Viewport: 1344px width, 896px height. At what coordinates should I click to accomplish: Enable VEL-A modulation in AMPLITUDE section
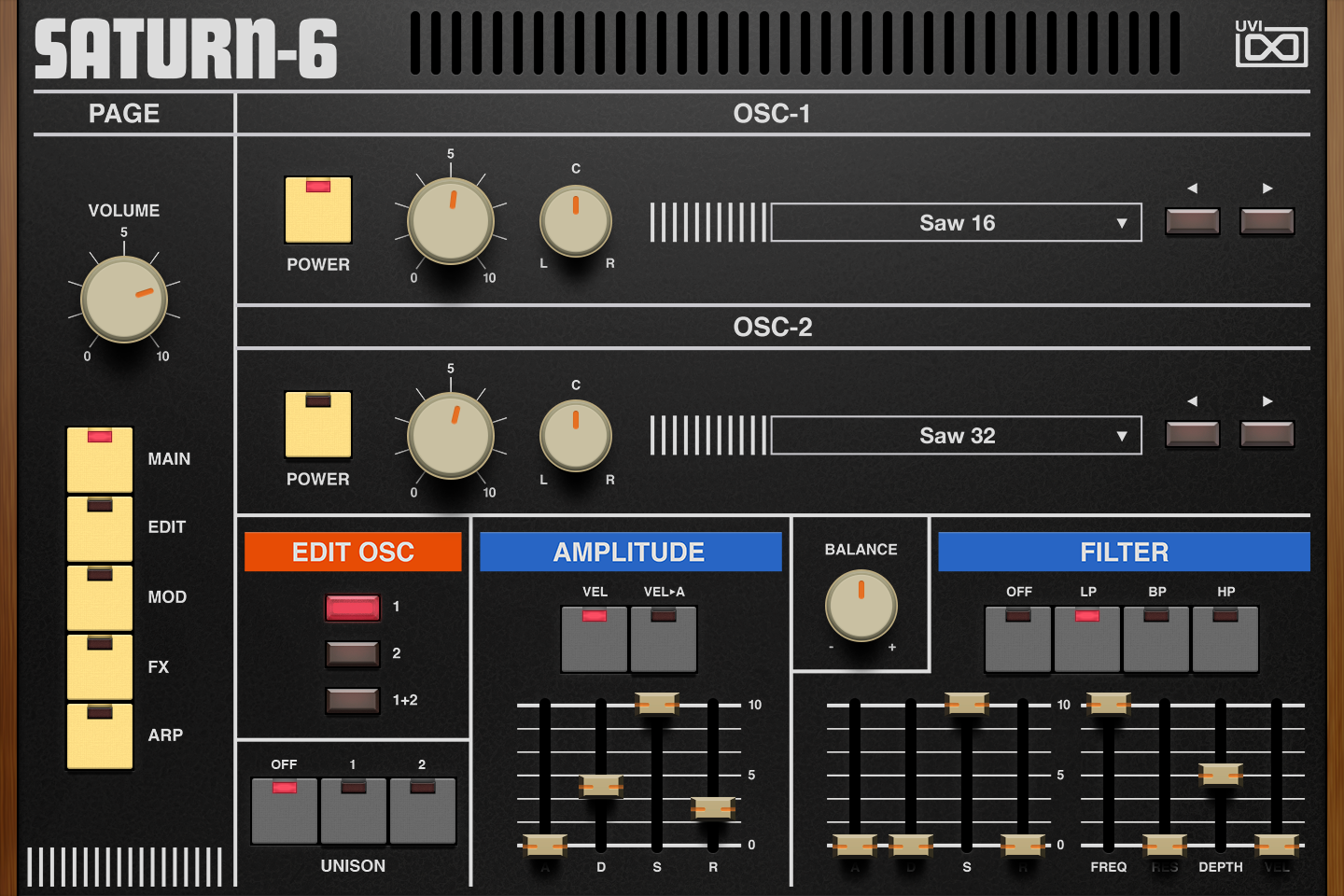pos(663,639)
